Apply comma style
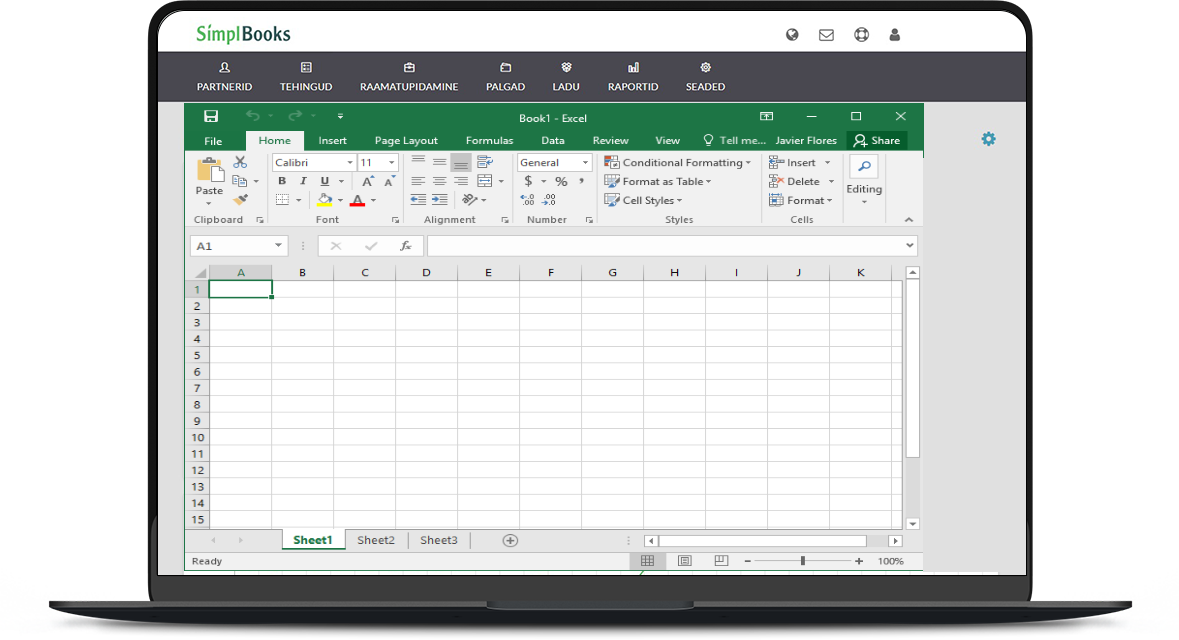Viewport: 1179px width, 640px height. [581, 181]
